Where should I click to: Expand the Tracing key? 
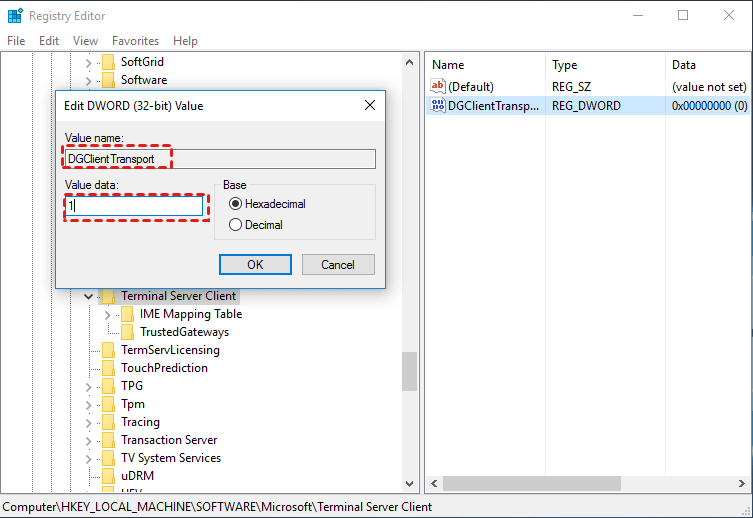pos(88,422)
